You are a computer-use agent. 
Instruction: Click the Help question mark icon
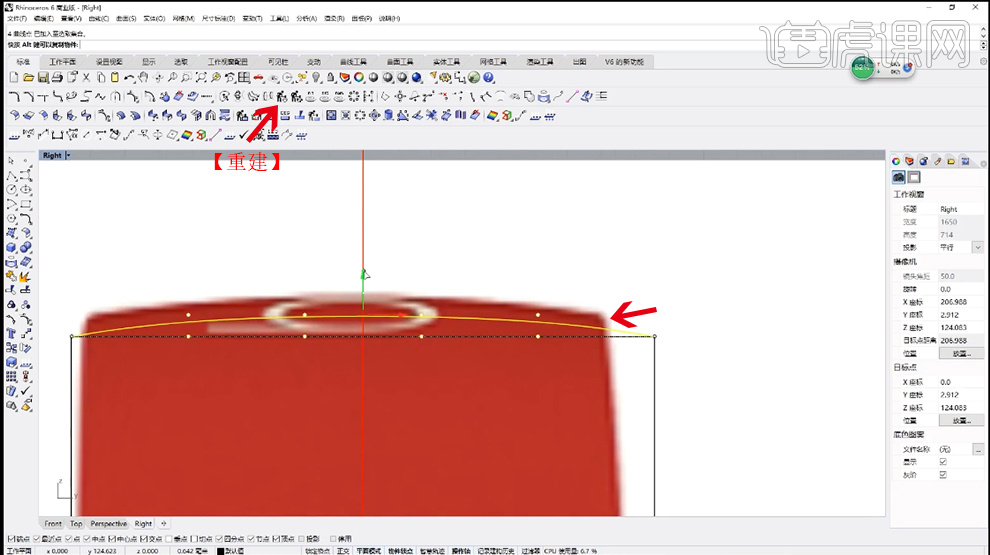click(x=488, y=78)
